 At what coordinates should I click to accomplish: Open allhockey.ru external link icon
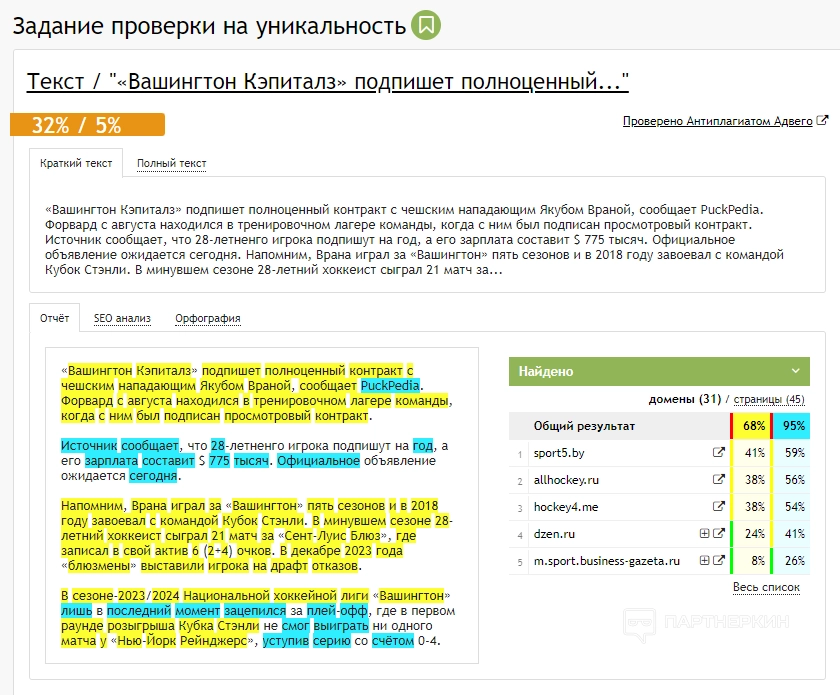[718, 479]
